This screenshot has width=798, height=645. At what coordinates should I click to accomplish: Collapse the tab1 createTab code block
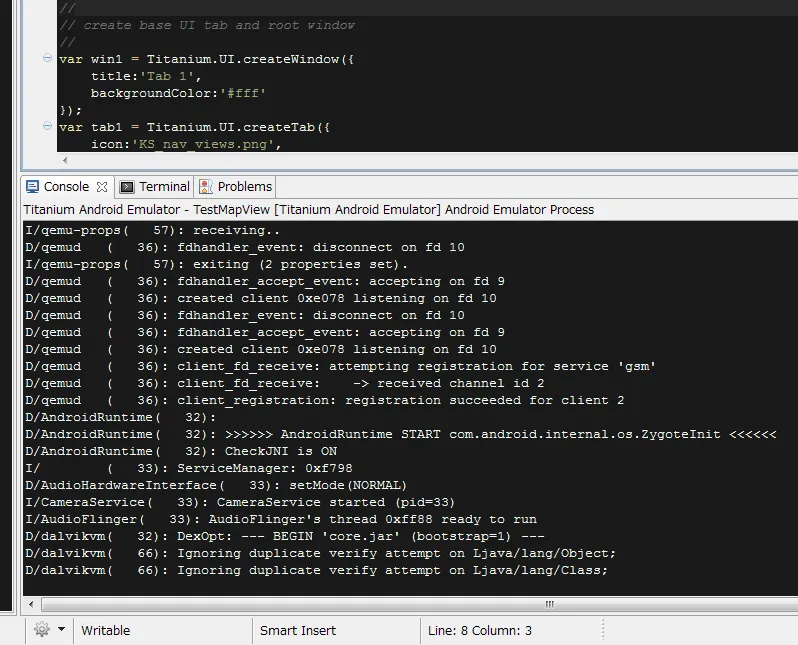(x=48, y=127)
